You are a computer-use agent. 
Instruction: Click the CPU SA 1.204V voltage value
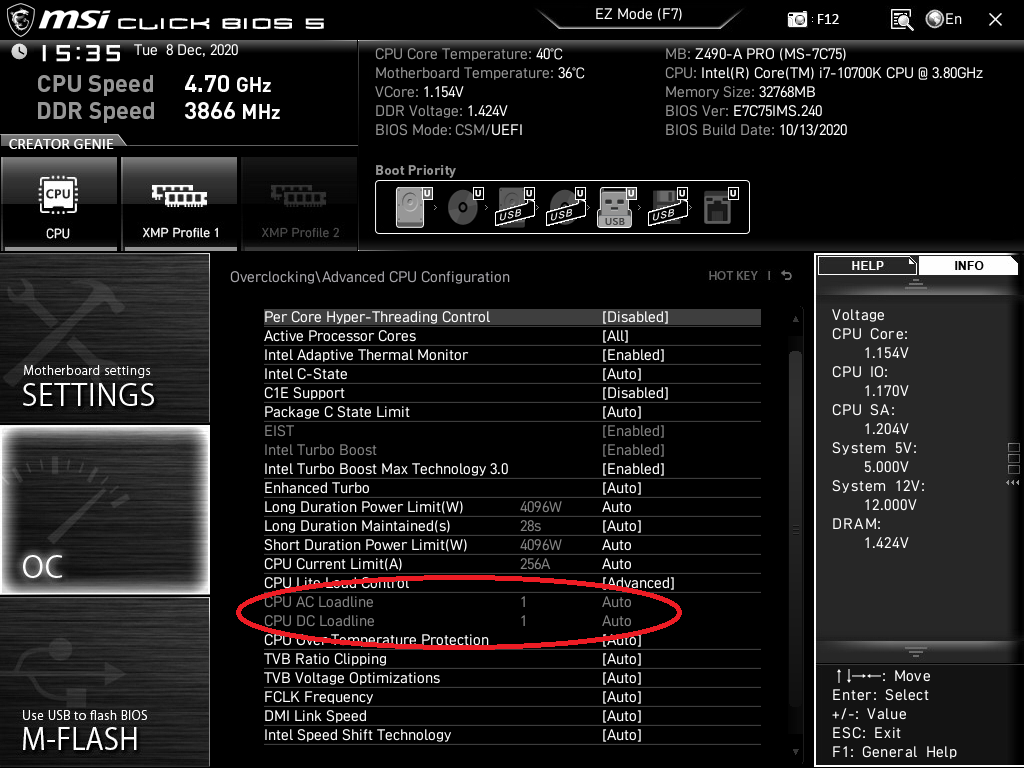coord(886,428)
